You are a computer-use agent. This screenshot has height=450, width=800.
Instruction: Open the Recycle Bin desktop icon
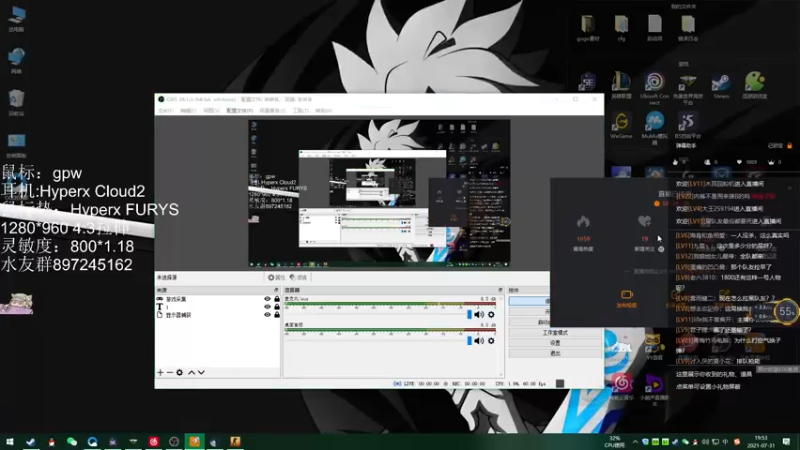tap(16, 103)
